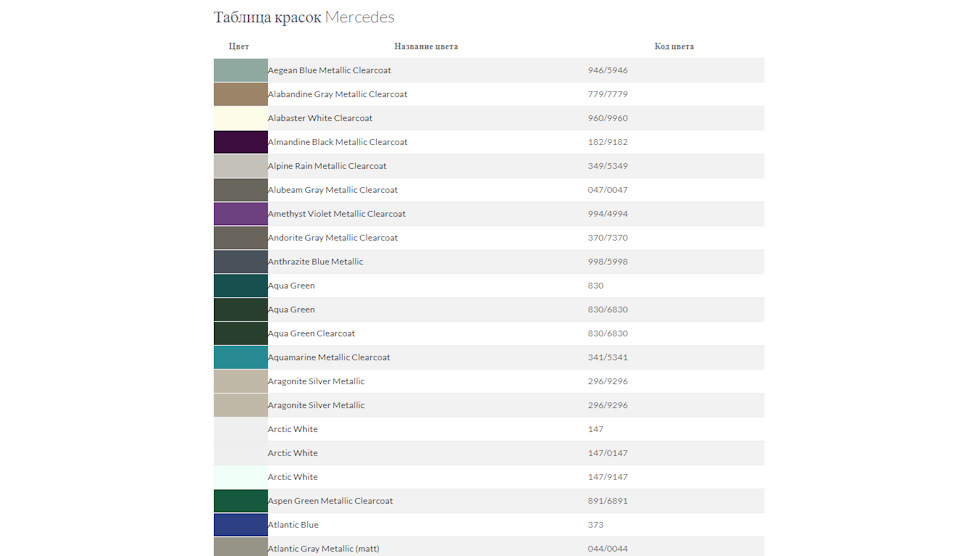Click the "Код цвета" column header
Viewport: 960px width, 556px height.
point(674,47)
